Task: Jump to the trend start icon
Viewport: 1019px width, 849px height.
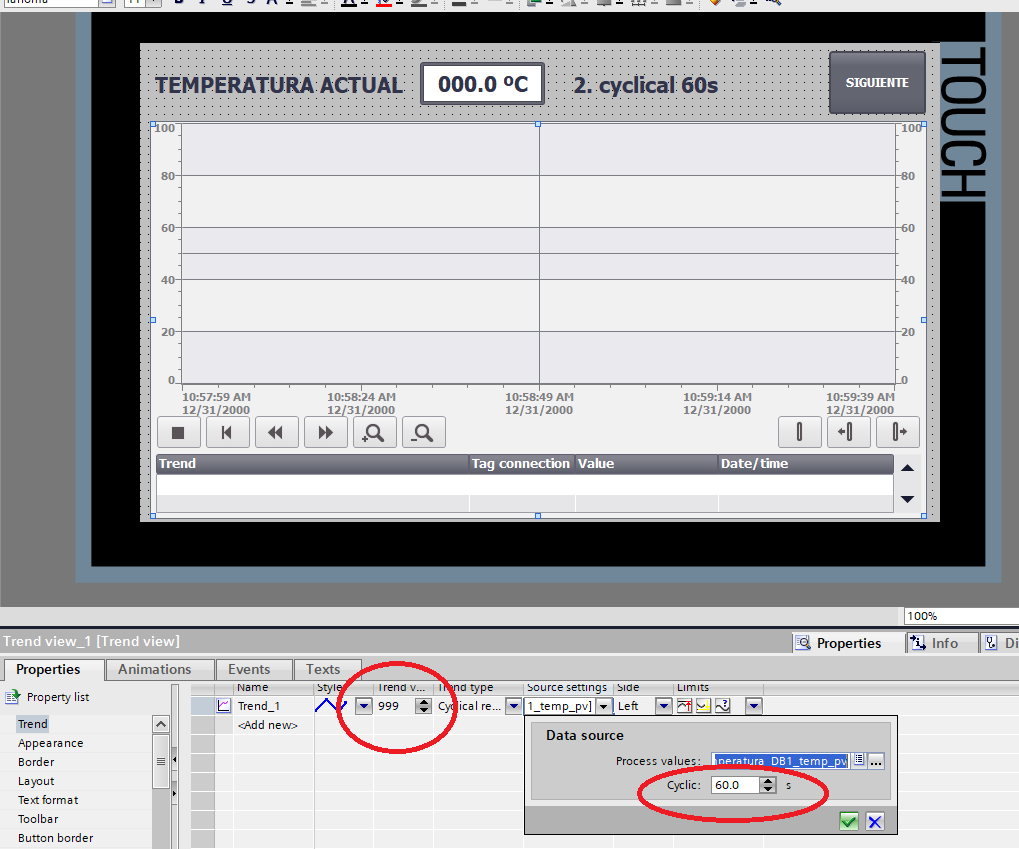Action: point(227,432)
